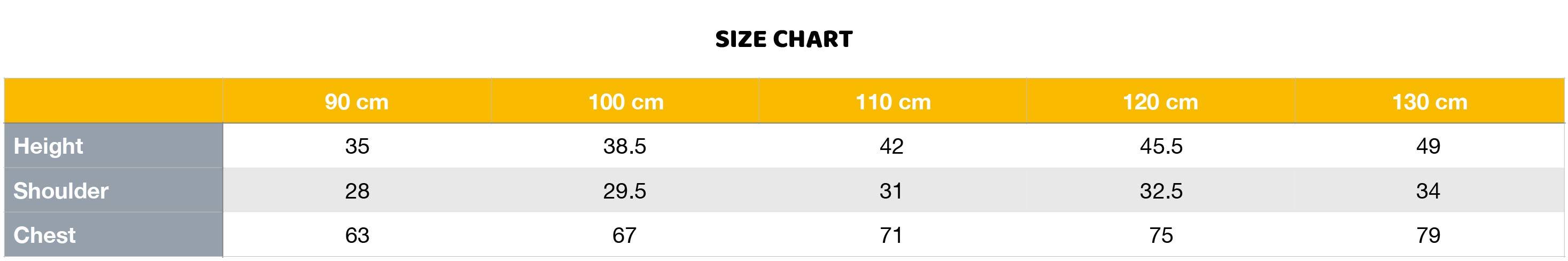
Task: Select the Shoulder value 29.5
Action: tap(625, 191)
